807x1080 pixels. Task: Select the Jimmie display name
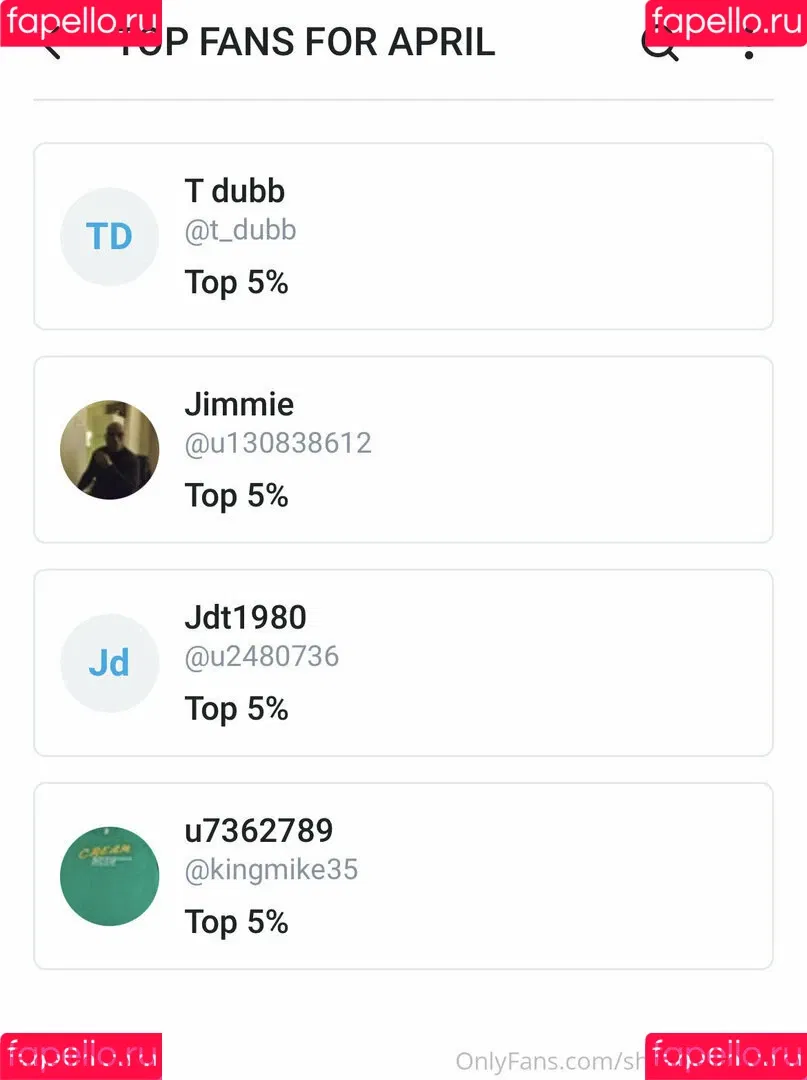(239, 404)
